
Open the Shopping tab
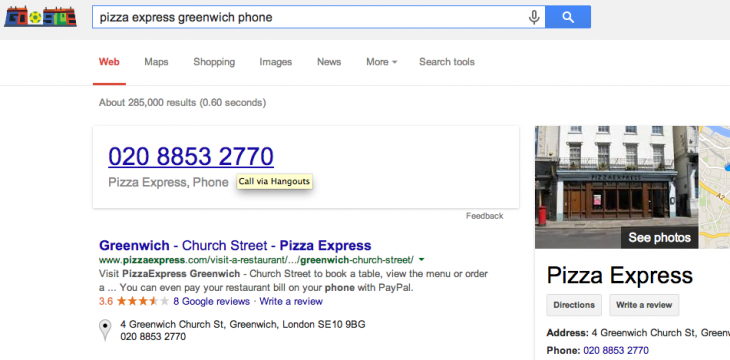(x=214, y=62)
